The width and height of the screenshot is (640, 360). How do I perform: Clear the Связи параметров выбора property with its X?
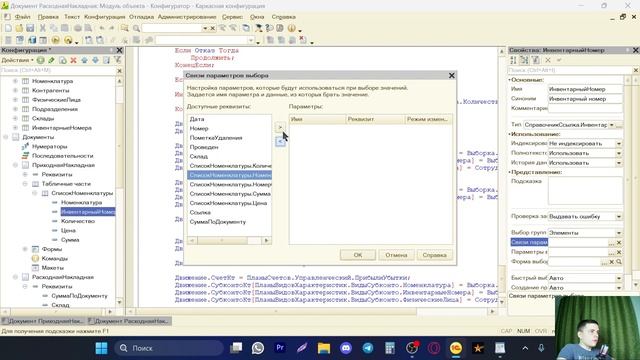(619, 242)
